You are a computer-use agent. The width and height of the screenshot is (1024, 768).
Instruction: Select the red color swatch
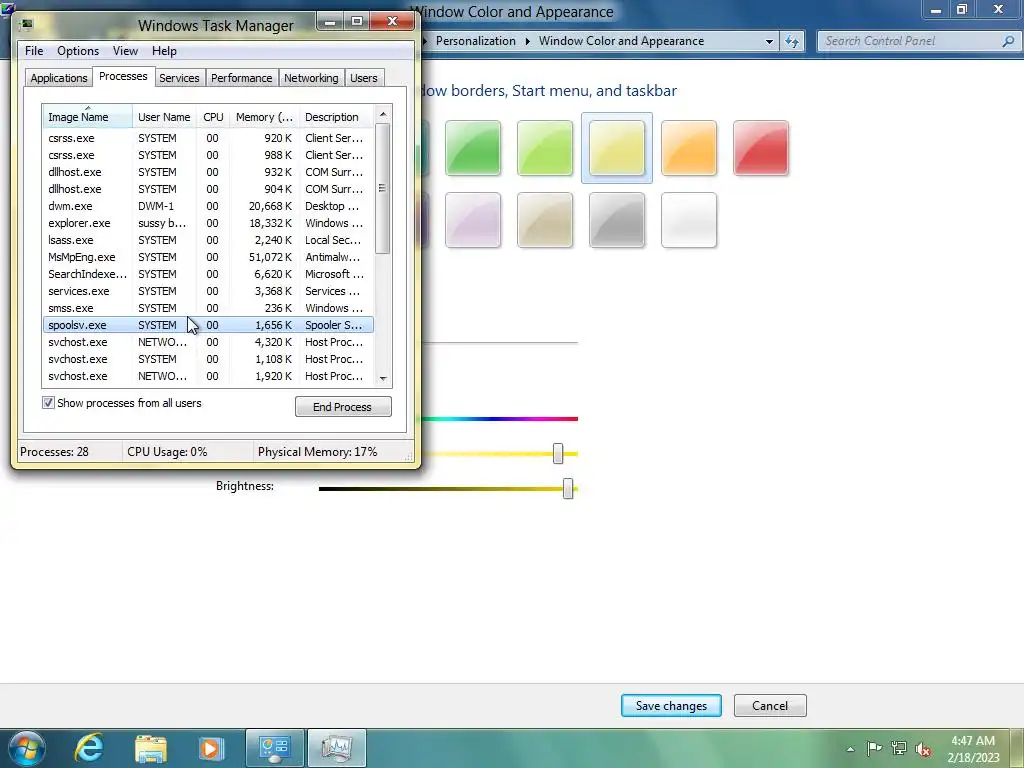761,148
